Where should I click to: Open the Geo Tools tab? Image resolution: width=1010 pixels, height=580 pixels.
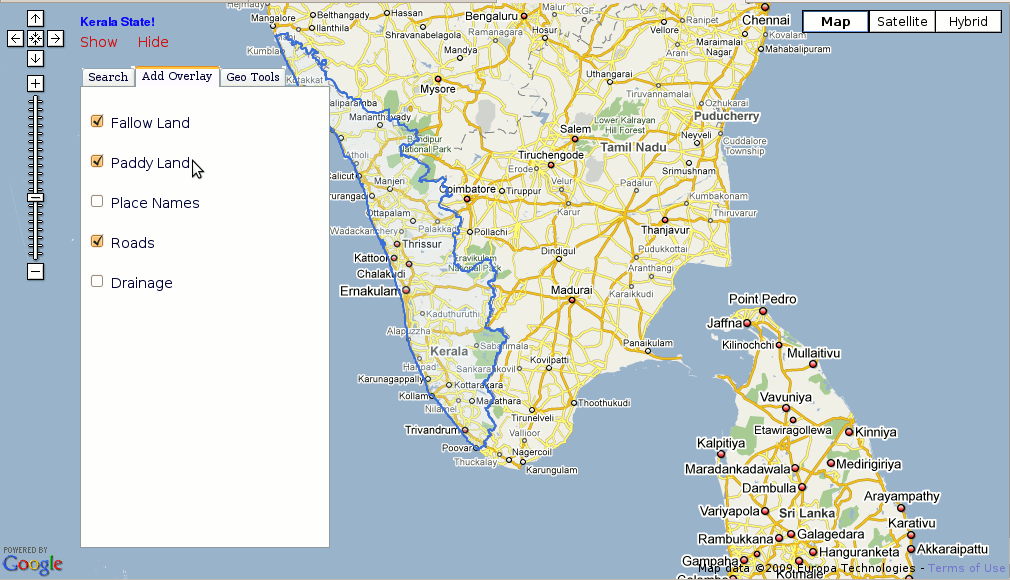(x=252, y=76)
